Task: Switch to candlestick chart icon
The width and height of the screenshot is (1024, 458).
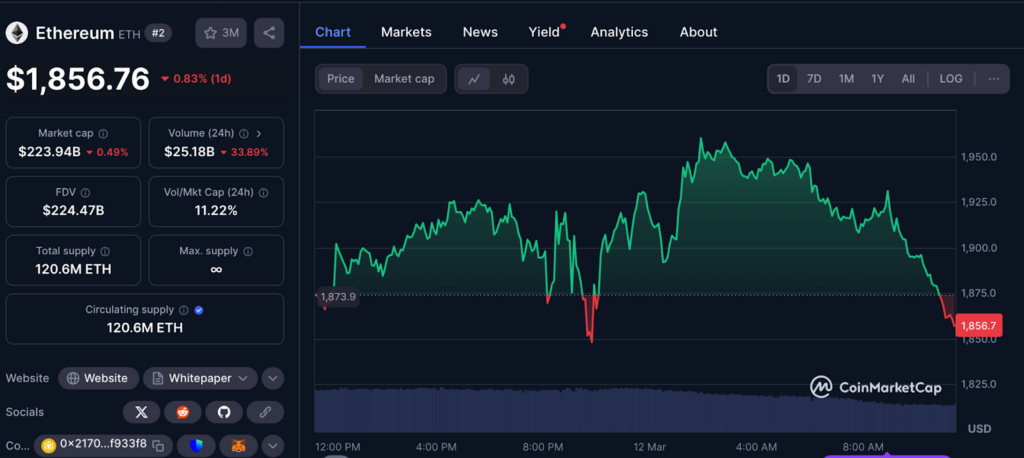Action: pyautogui.click(x=508, y=79)
